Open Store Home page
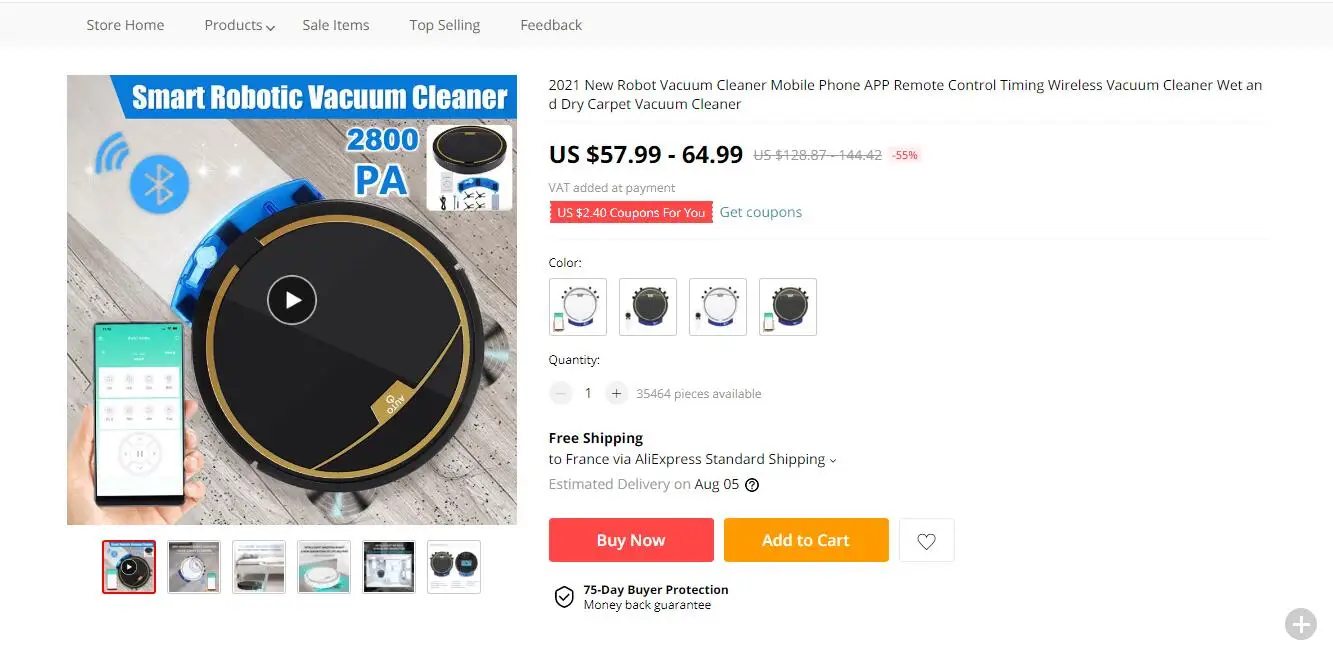The image size is (1333, 648). pos(125,25)
